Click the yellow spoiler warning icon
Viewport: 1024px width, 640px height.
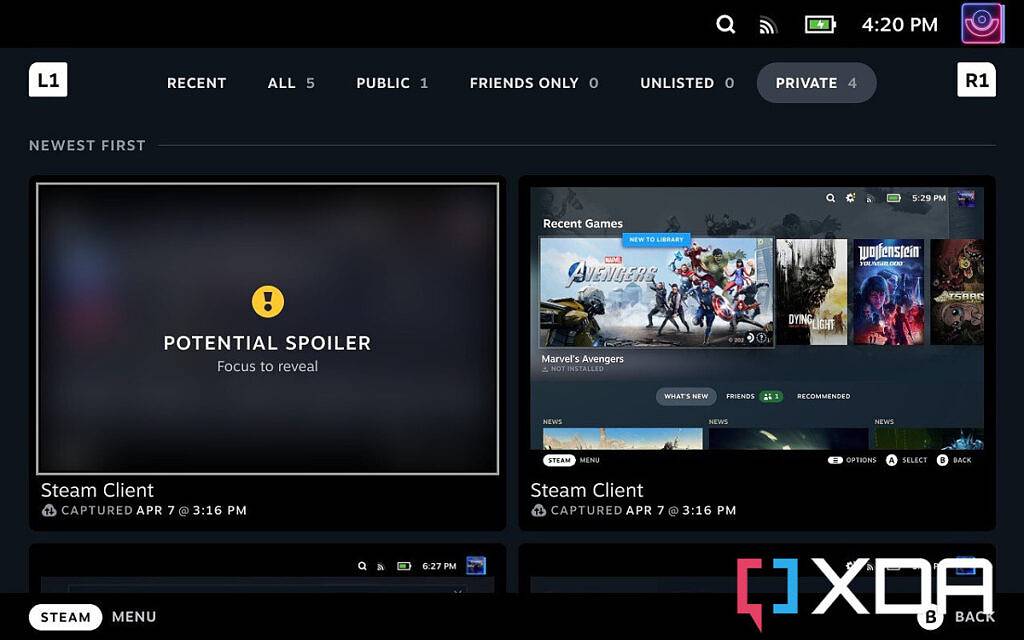[268, 302]
